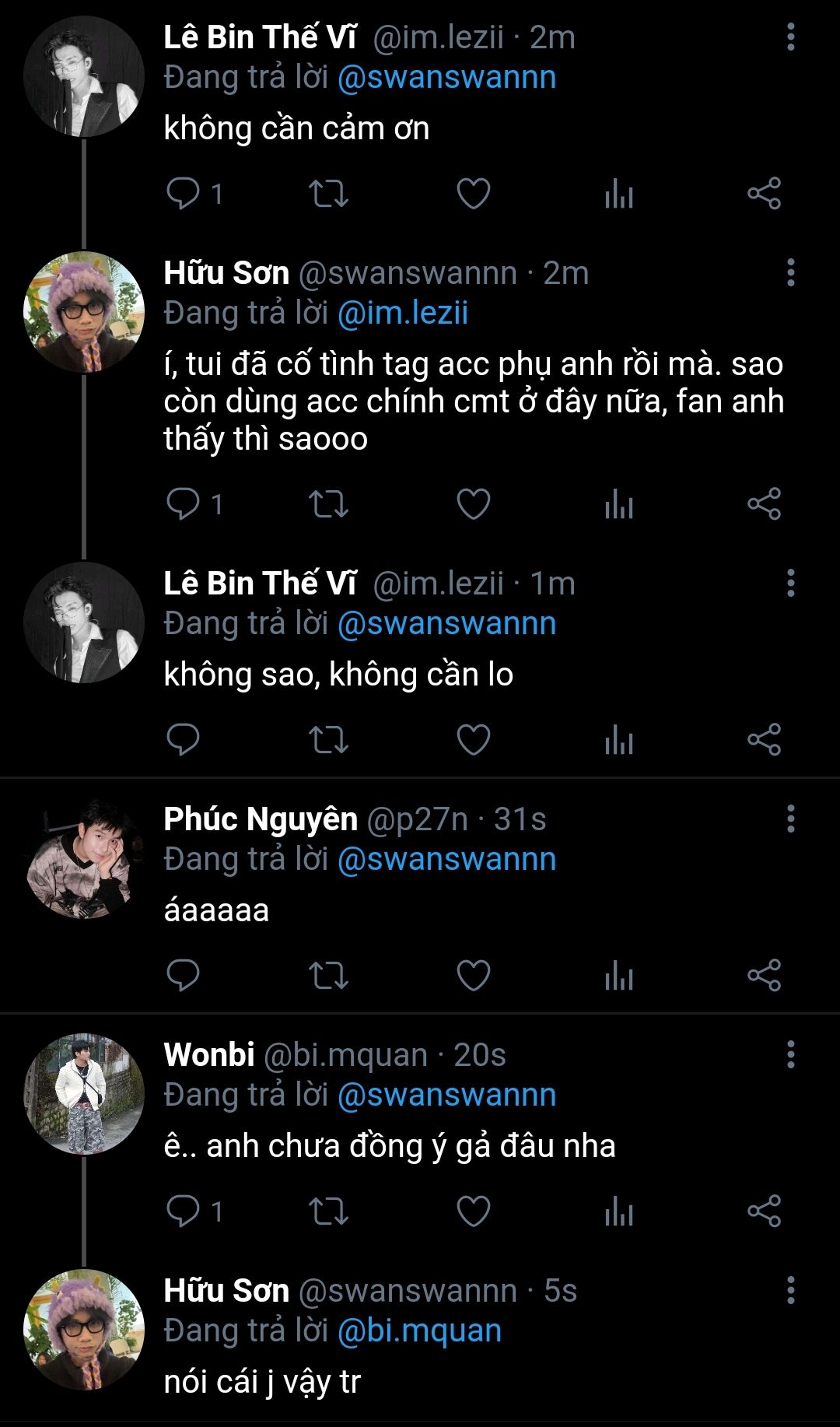The height and width of the screenshot is (1427, 840).
Task: Open Phúc Nguyên's profile picture
Action: point(84,858)
